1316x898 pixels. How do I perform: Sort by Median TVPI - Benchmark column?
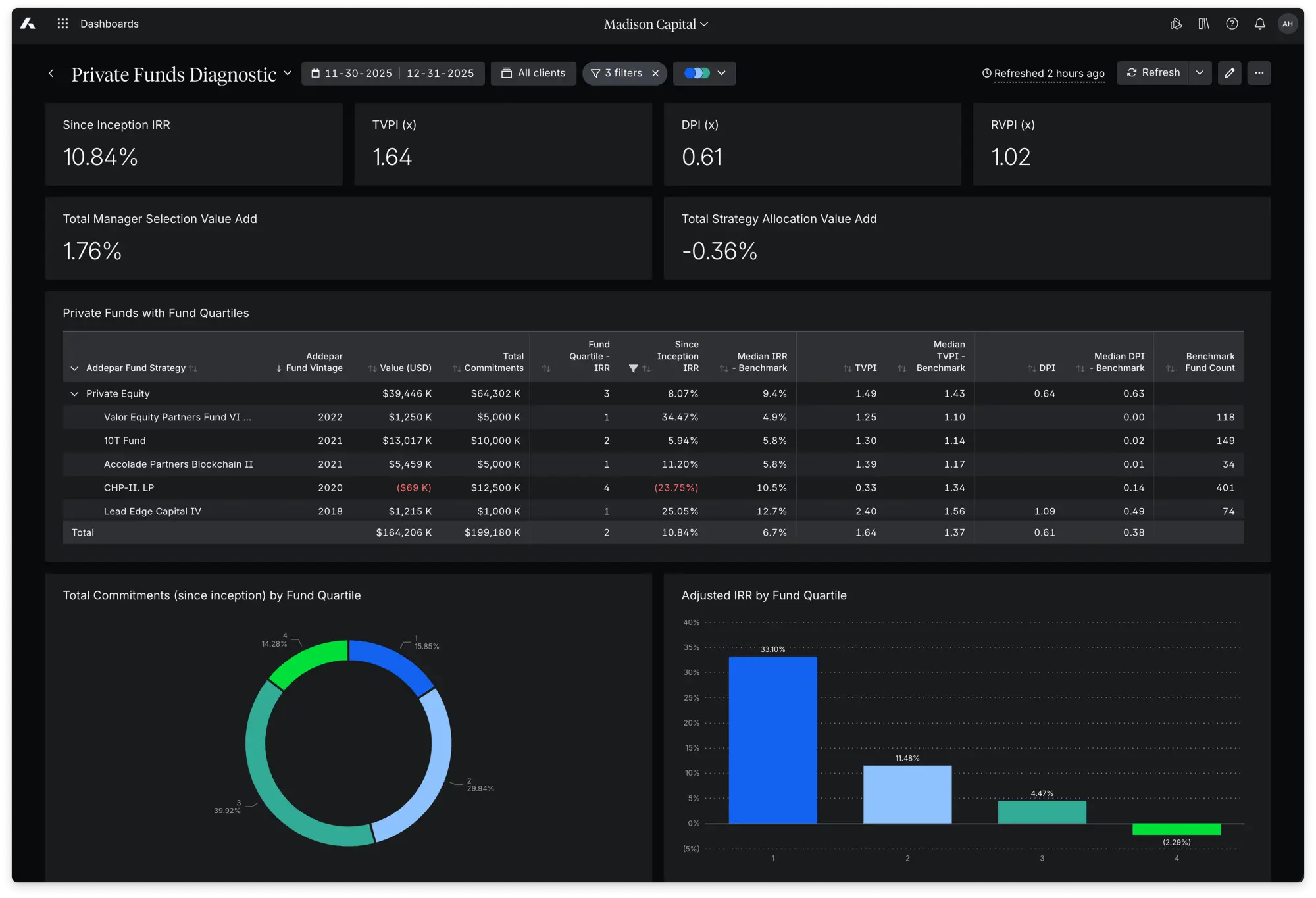click(x=902, y=368)
